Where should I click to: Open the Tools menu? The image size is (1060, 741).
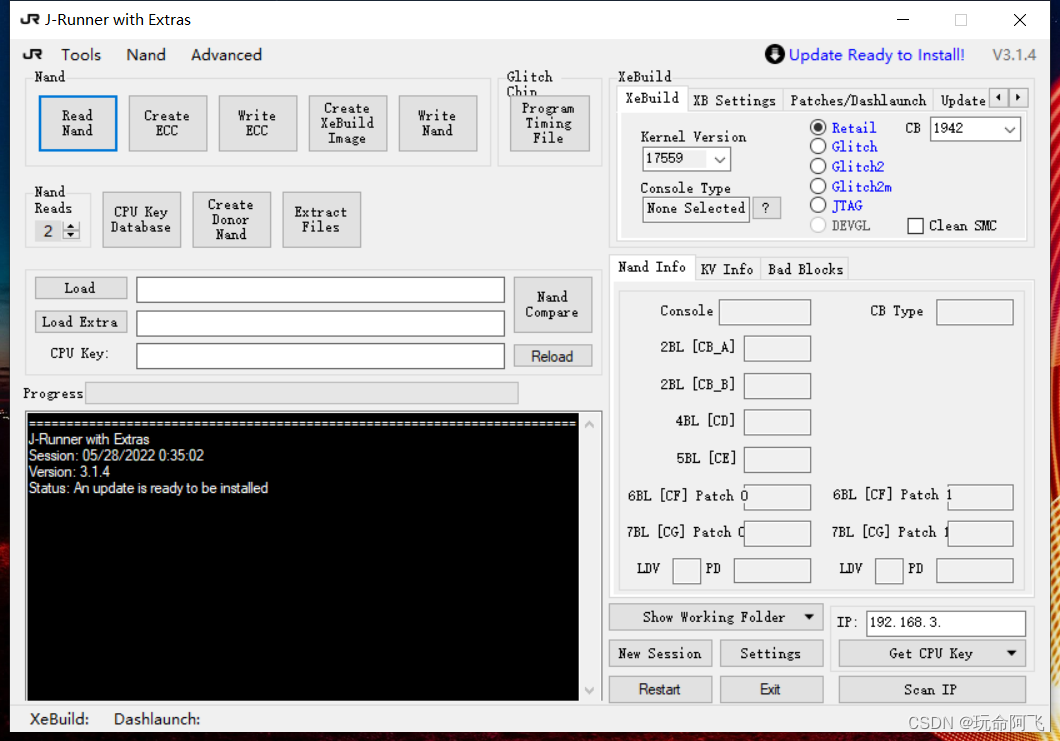coord(81,55)
